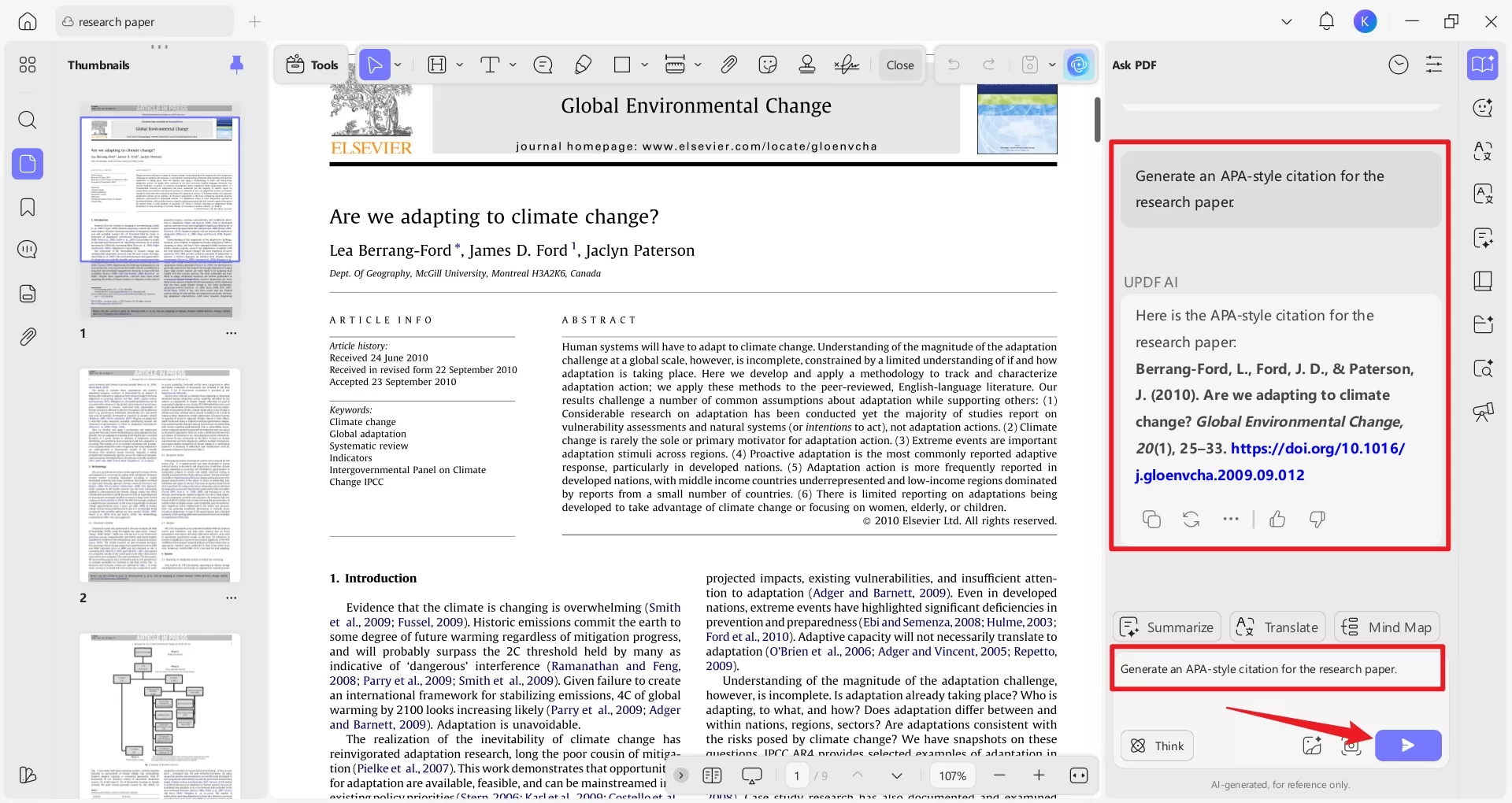Viewport: 1512px width, 803px height.
Task: Select the comment annotation tool
Action: [x=543, y=65]
